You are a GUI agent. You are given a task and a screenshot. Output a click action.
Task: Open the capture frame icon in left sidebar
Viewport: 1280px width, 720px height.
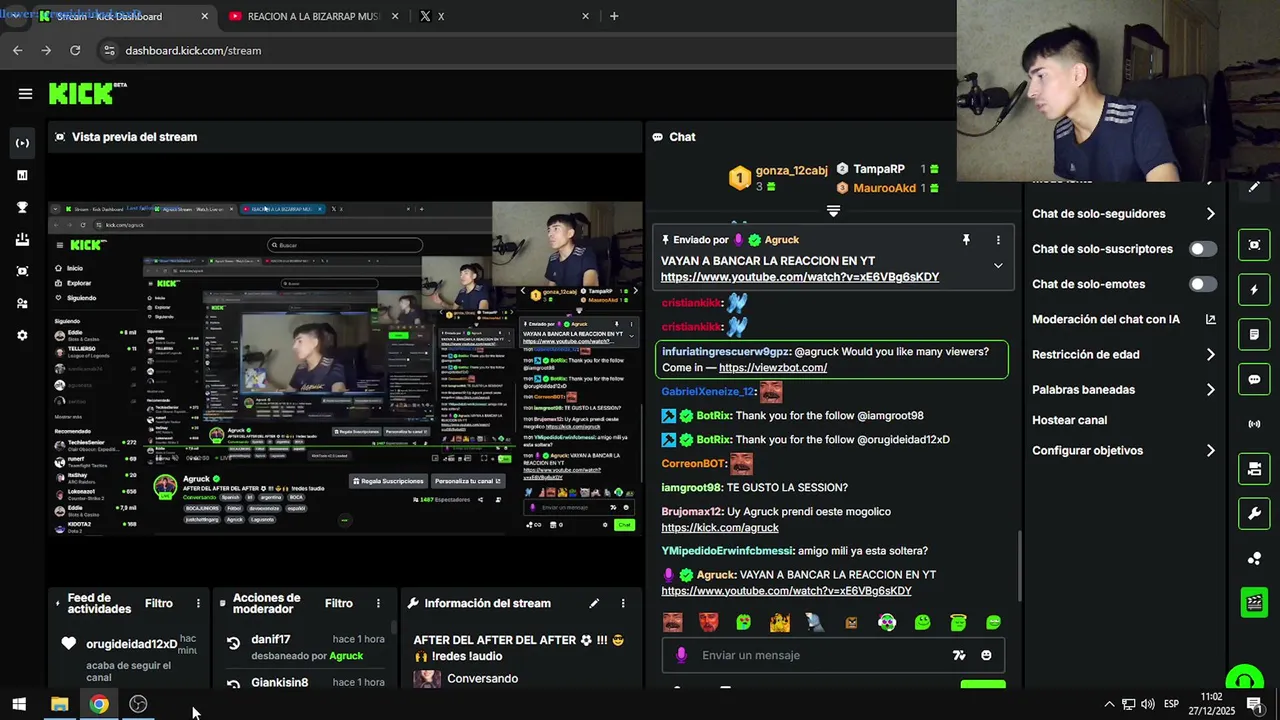click(22, 271)
